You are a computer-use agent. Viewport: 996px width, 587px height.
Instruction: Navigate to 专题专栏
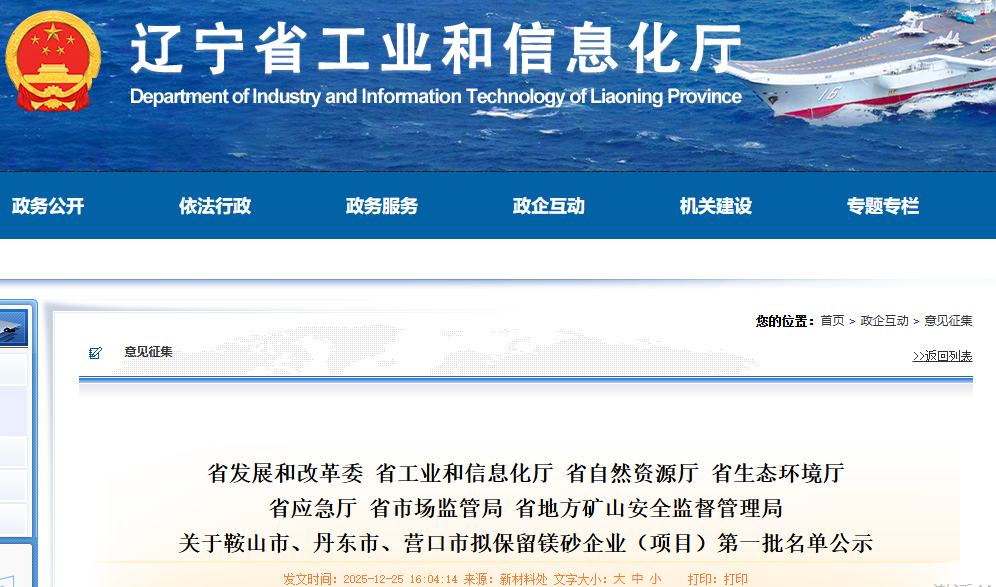(x=883, y=207)
